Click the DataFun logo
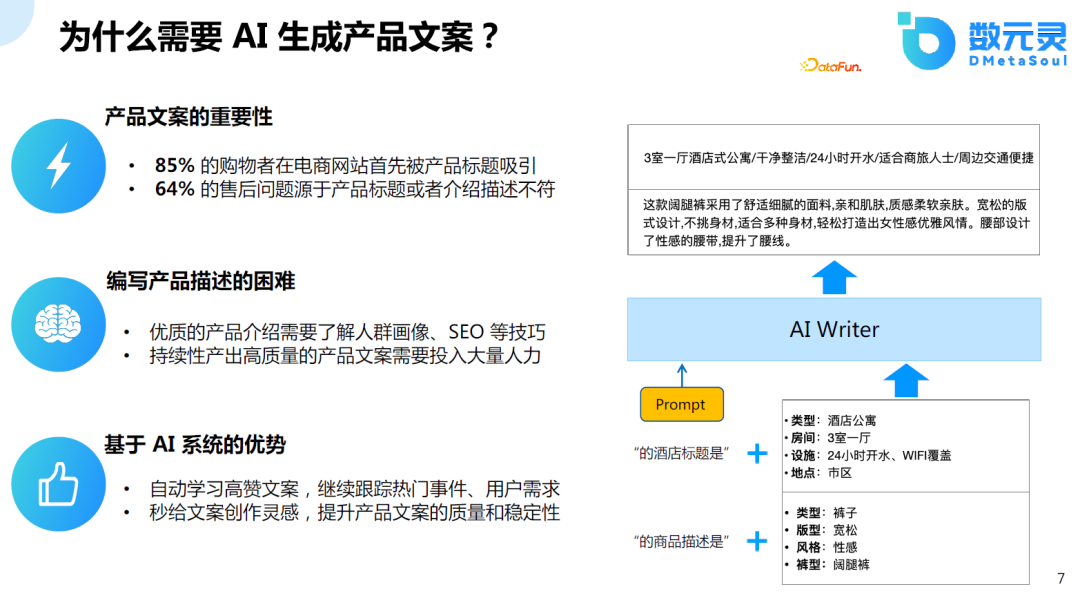The image size is (1080, 596). tap(828, 65)
